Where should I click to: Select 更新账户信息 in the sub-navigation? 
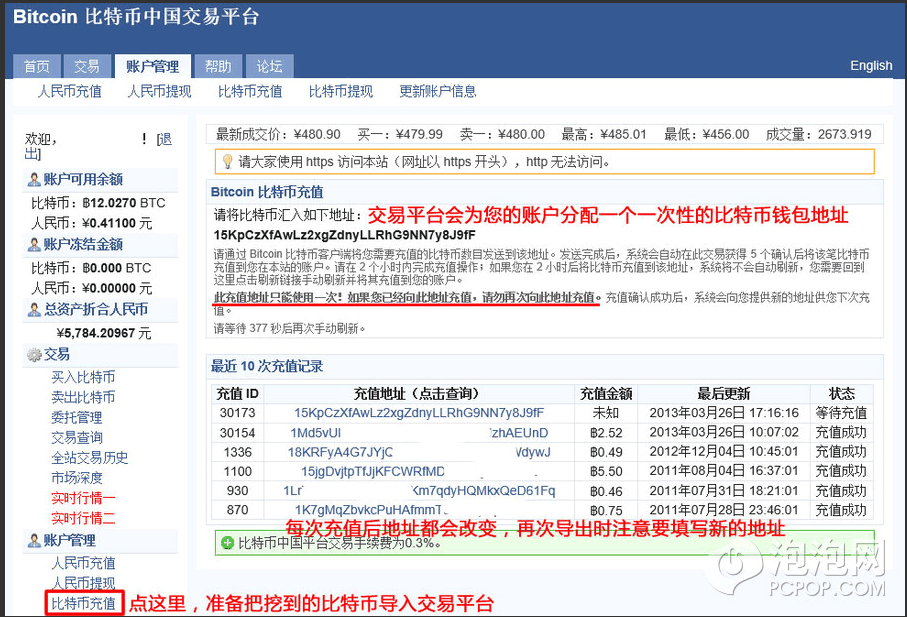tap(437, 91)
